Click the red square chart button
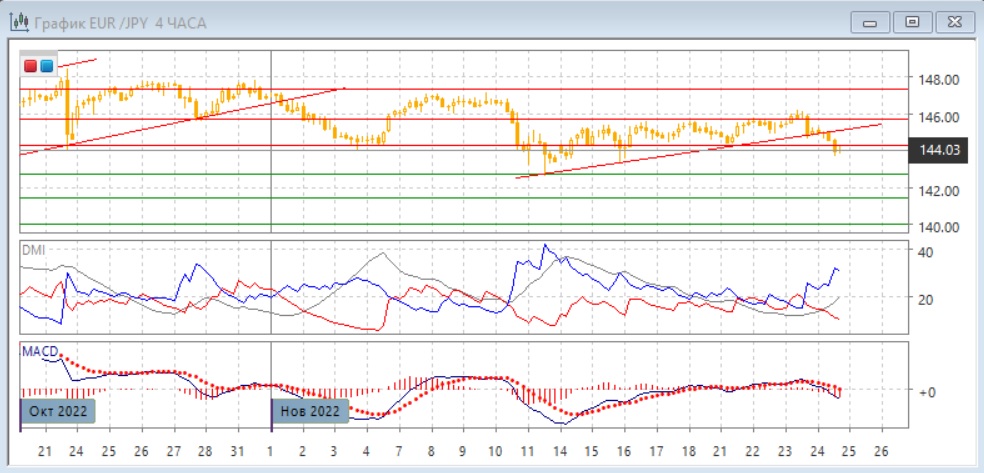 point(31,66)
